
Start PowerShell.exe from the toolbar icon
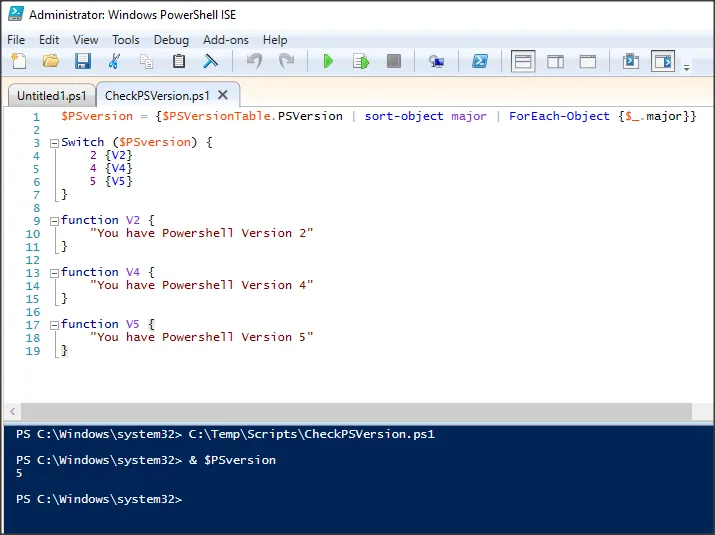(x=480, y=61)
